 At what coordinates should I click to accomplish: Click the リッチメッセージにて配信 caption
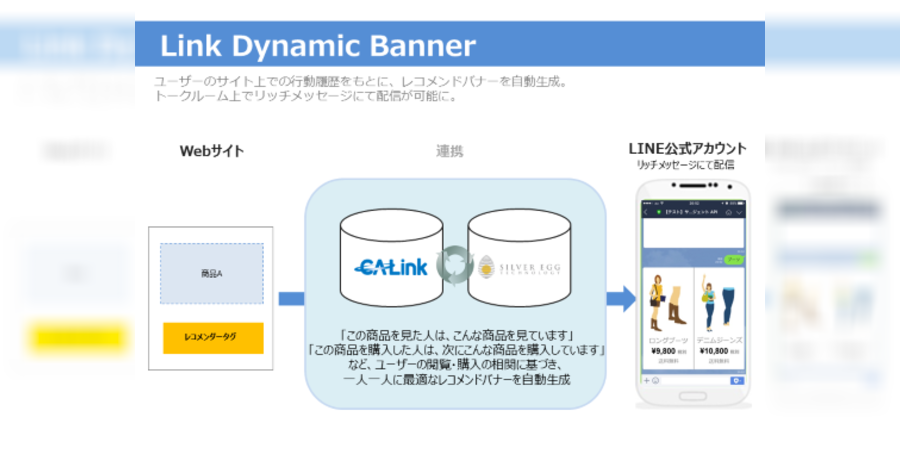685,165
